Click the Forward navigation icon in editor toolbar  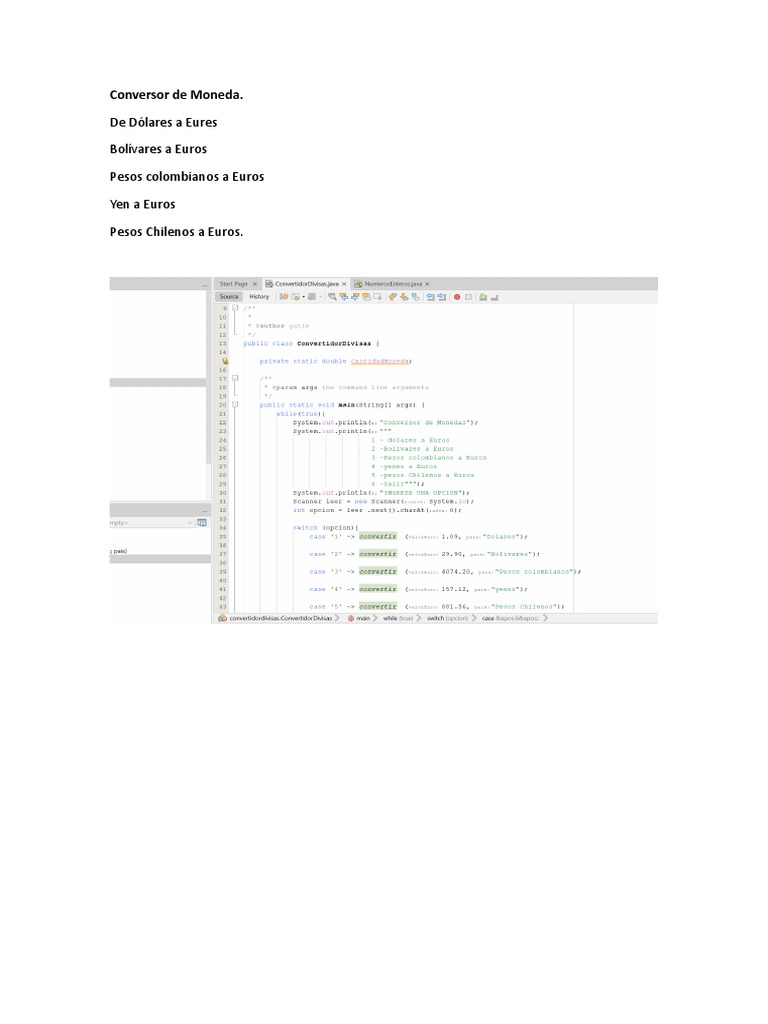[x=312, y=296]
